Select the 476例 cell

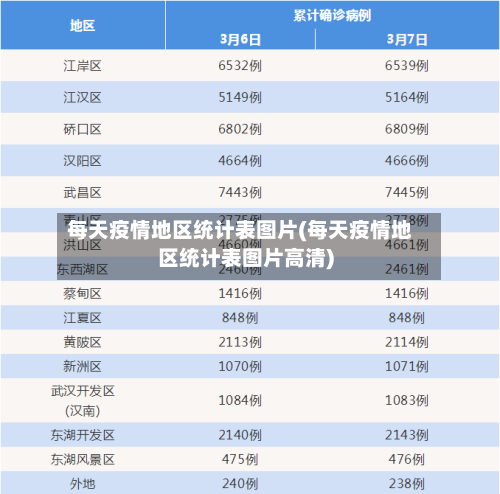click(407, 459)
